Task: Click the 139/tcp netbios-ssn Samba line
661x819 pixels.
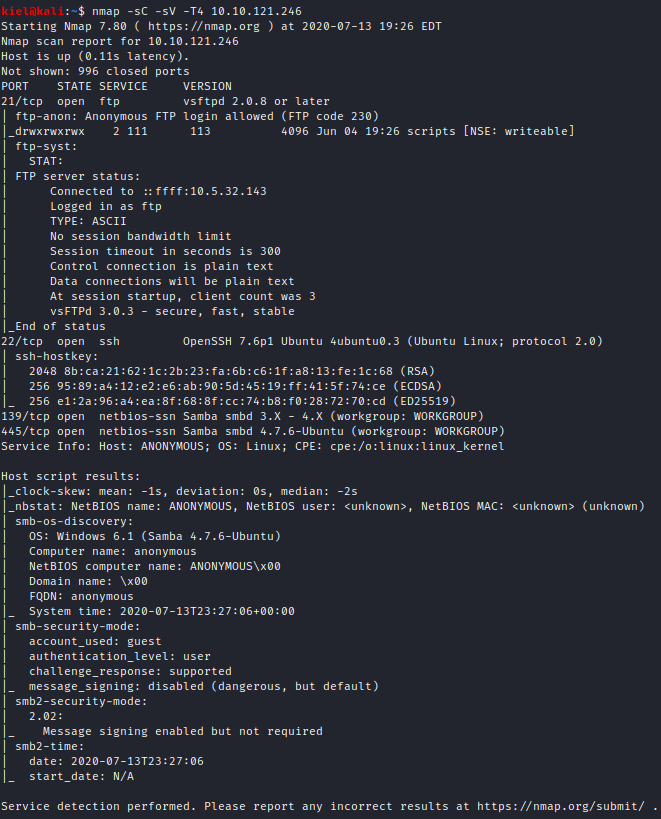Action: [242, 416]
